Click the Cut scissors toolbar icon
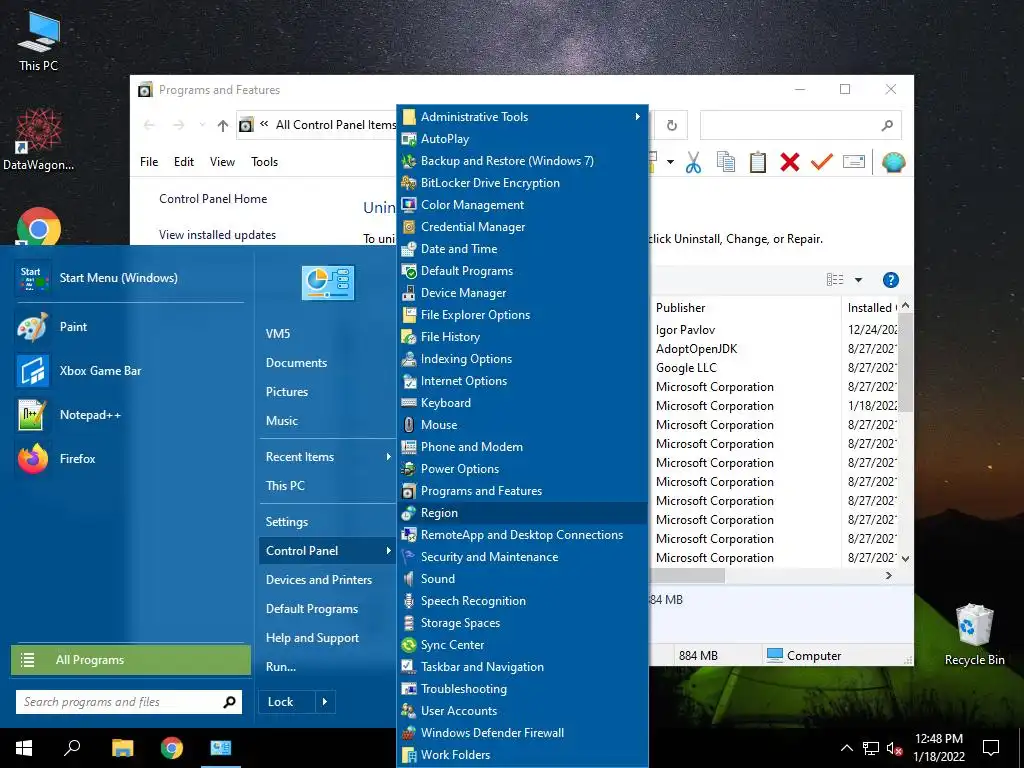The height and width of the screenshot is (768, 1024). point(693,162)
